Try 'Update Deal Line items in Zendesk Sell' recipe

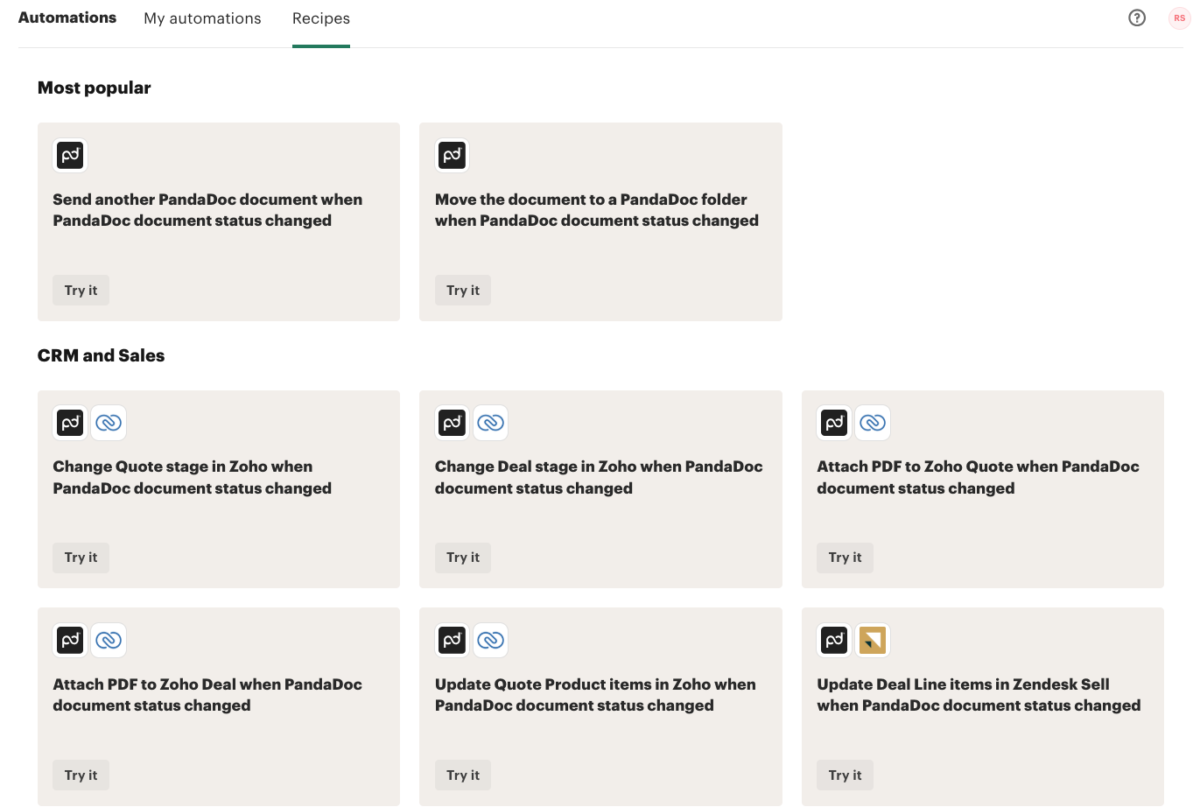(x=845, y=775)
